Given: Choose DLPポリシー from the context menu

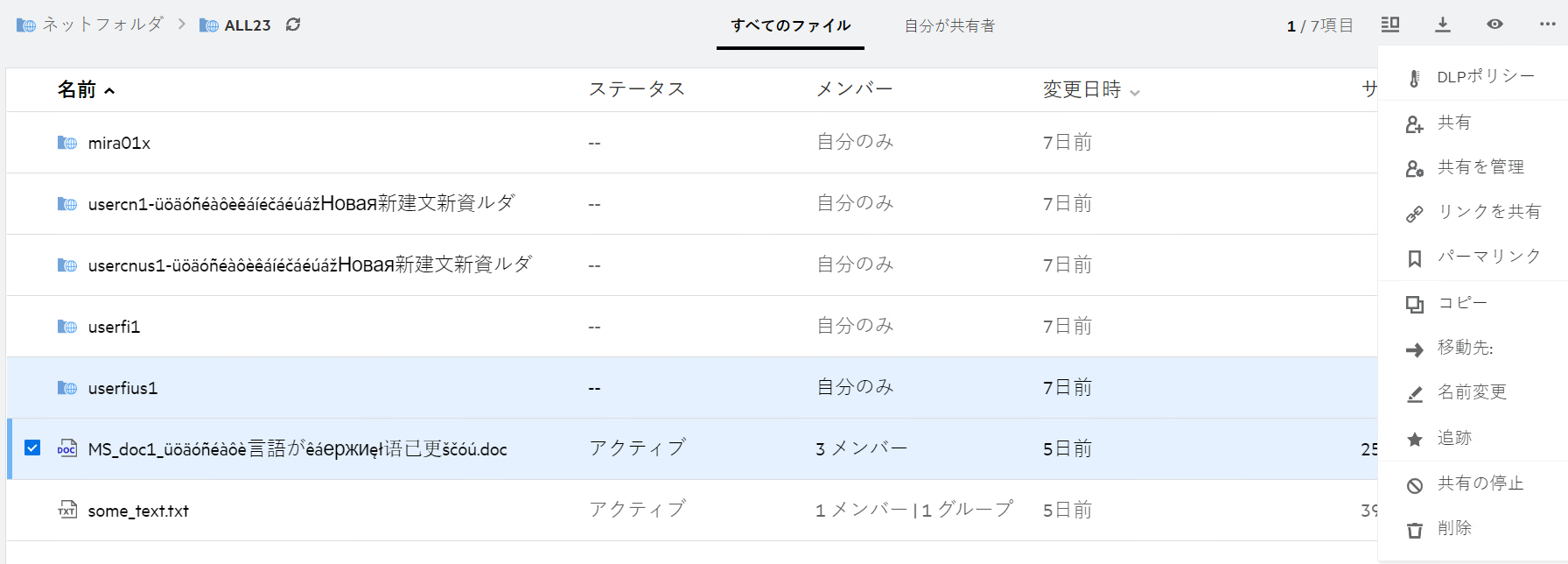Looking at the screenshot, I should [x=1485, y=77].
